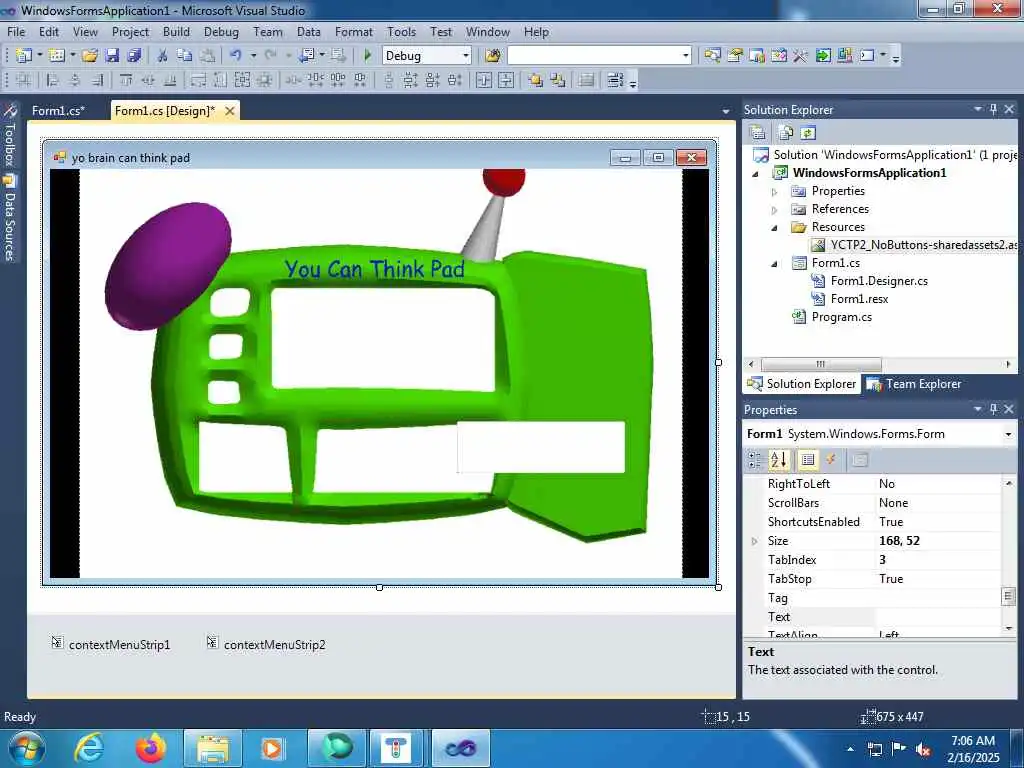Image resolution: width=1024 pixels, height=768 pixels.
Task: Click the Send to Back icon
Action: (x=558, y=80)
